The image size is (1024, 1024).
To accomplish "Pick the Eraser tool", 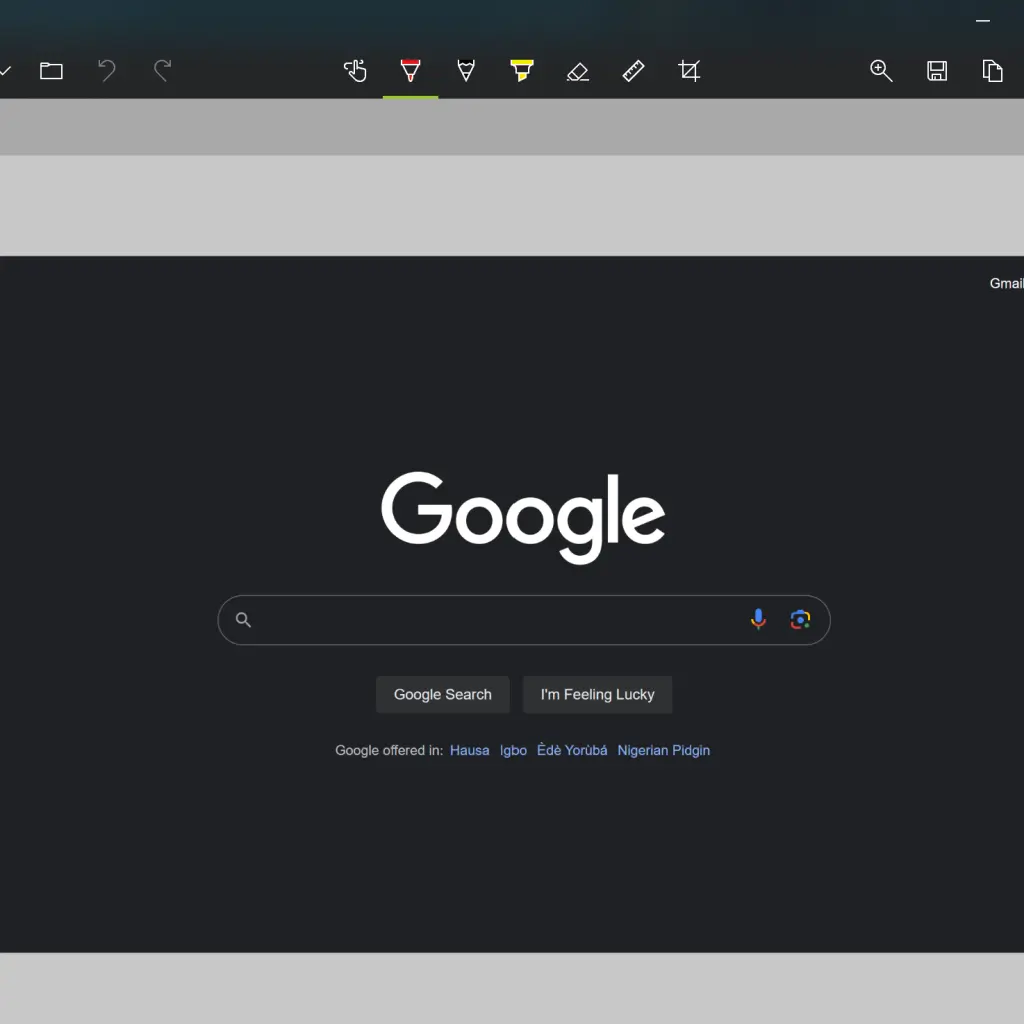I will click(x=578, y=71).
